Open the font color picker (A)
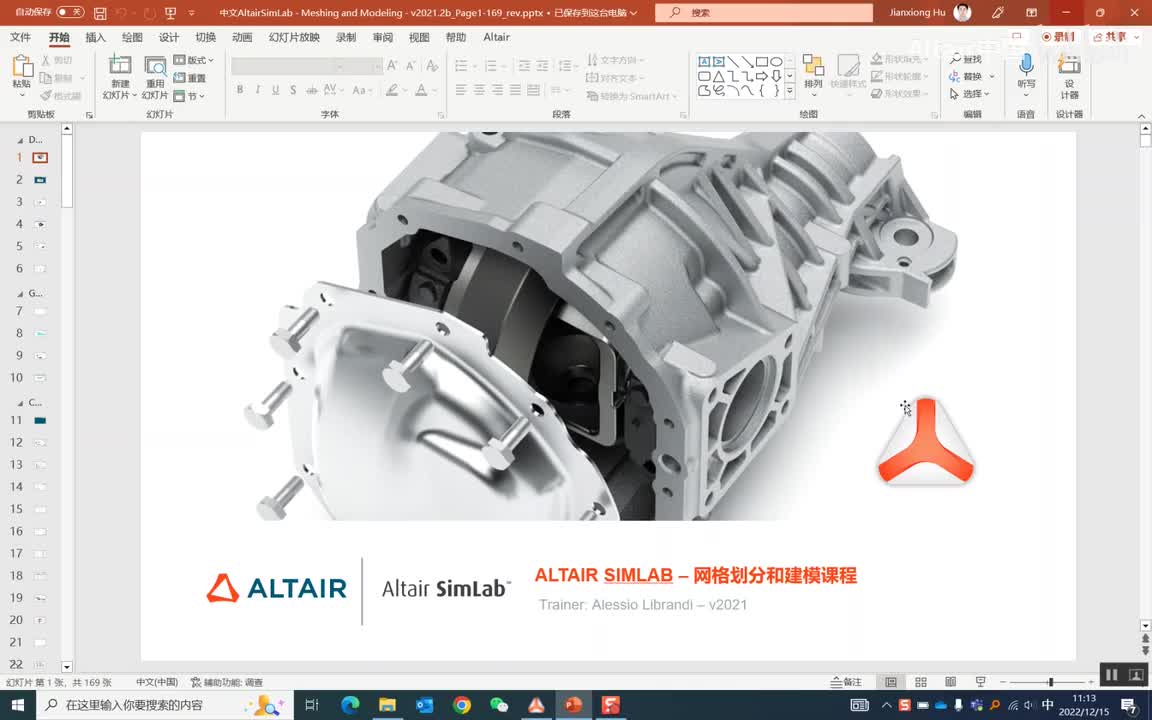1152x720 pixels. point(421,90)
